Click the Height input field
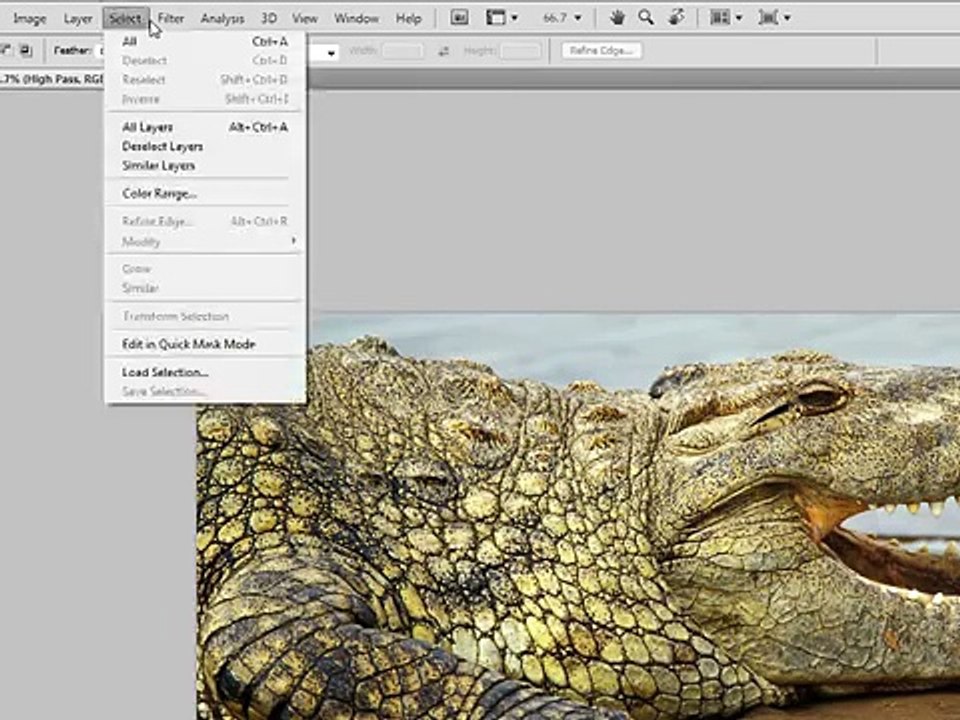960x720 pixels. [520, 51]
